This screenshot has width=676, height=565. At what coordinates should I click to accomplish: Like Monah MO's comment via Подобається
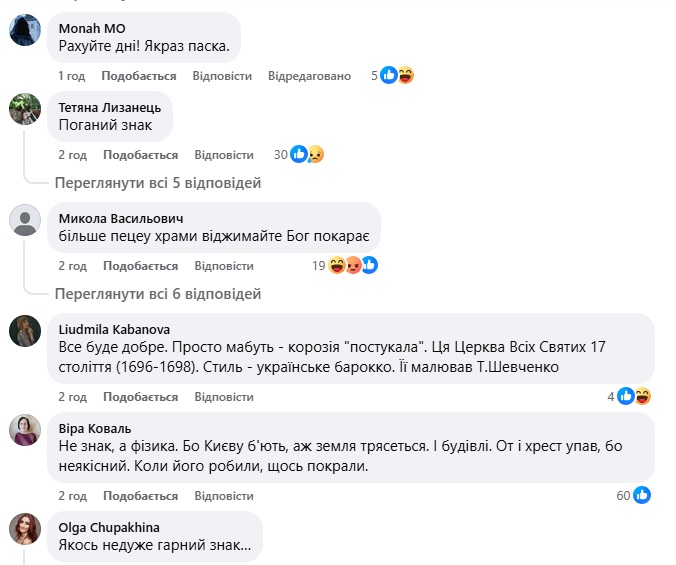pos(139,76)
